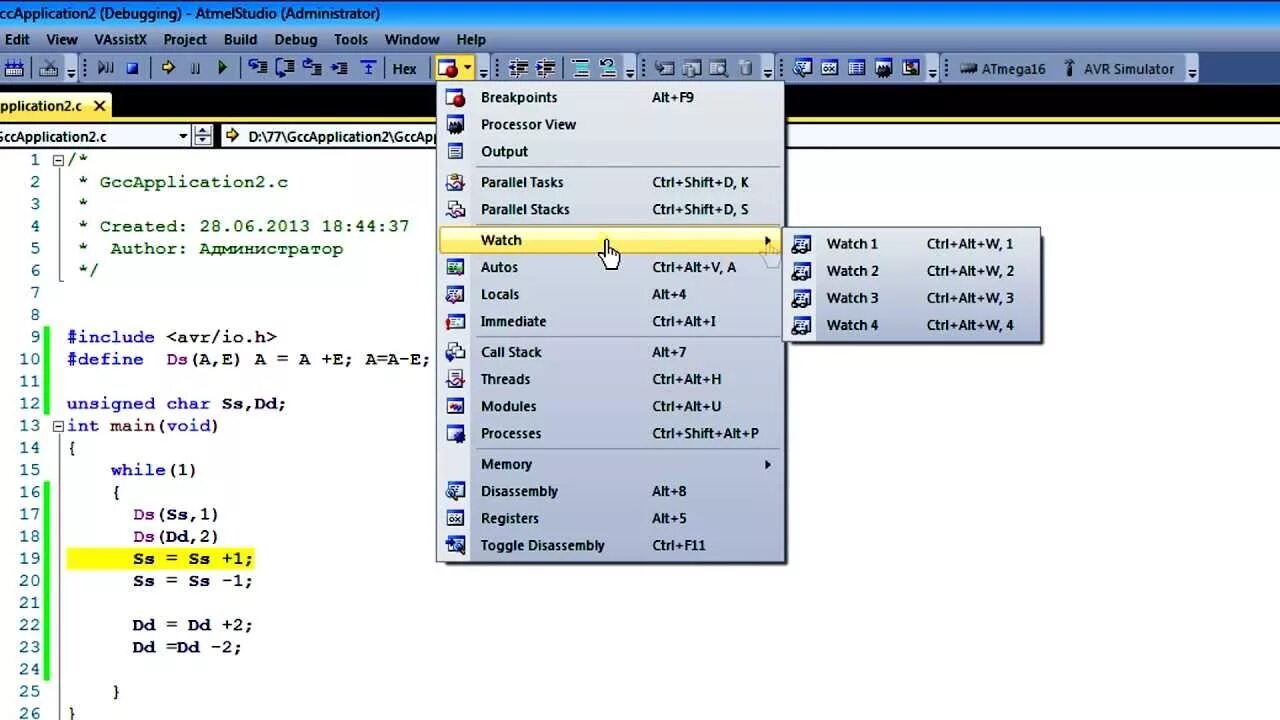Select Call Stack menu entry
This screenshot has width=1280, height=720.
611,352
